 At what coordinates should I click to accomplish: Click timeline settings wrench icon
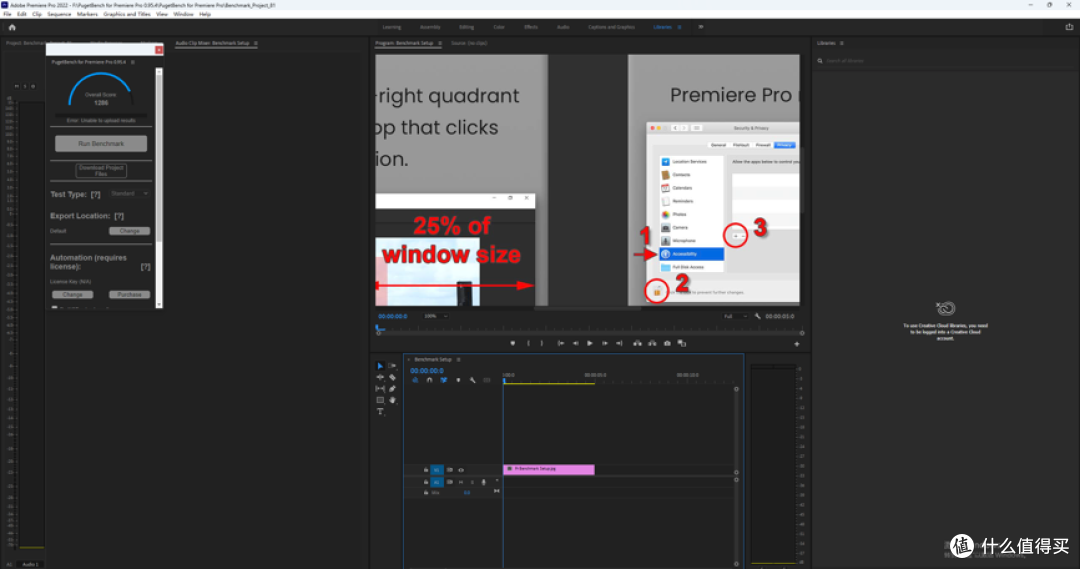472,380
